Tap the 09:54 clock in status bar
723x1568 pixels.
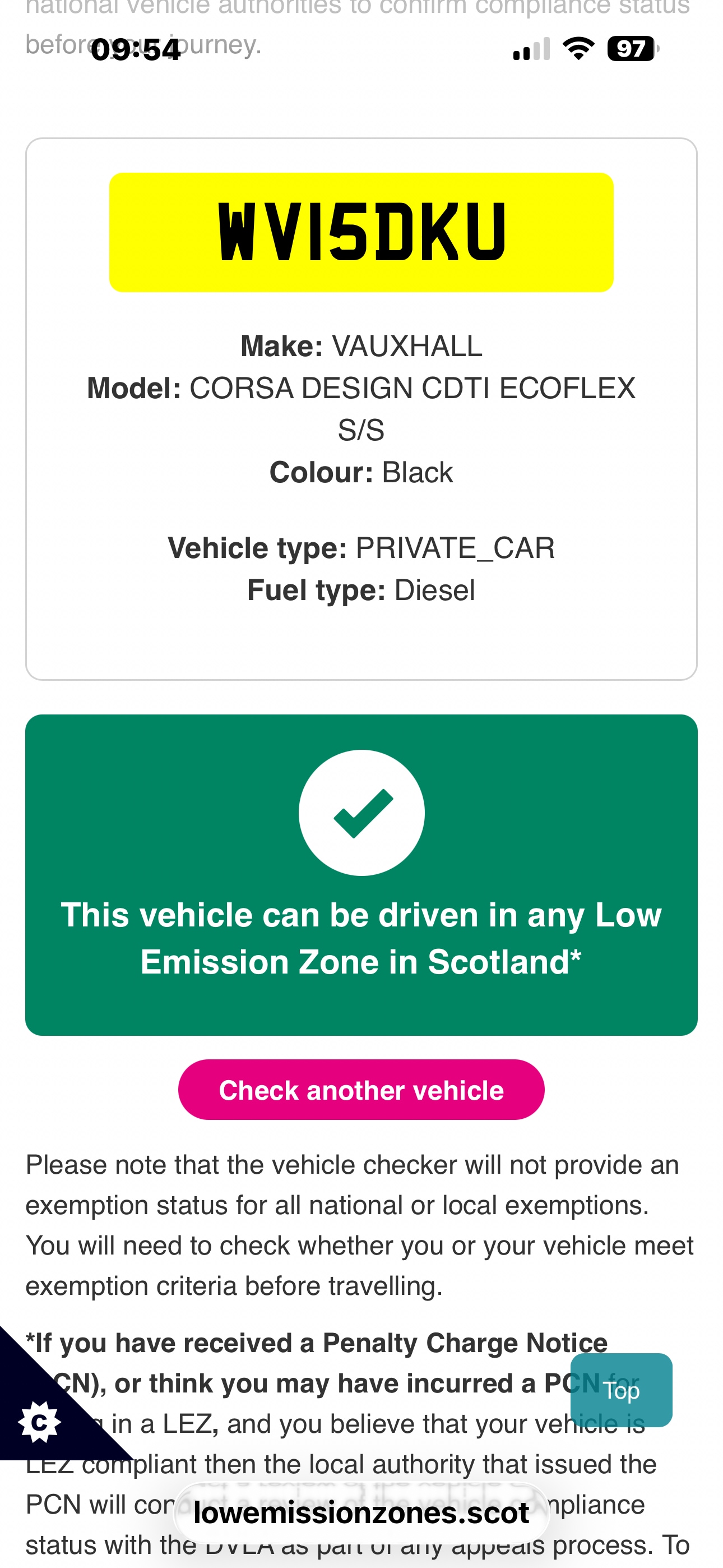tap(135, 49)
